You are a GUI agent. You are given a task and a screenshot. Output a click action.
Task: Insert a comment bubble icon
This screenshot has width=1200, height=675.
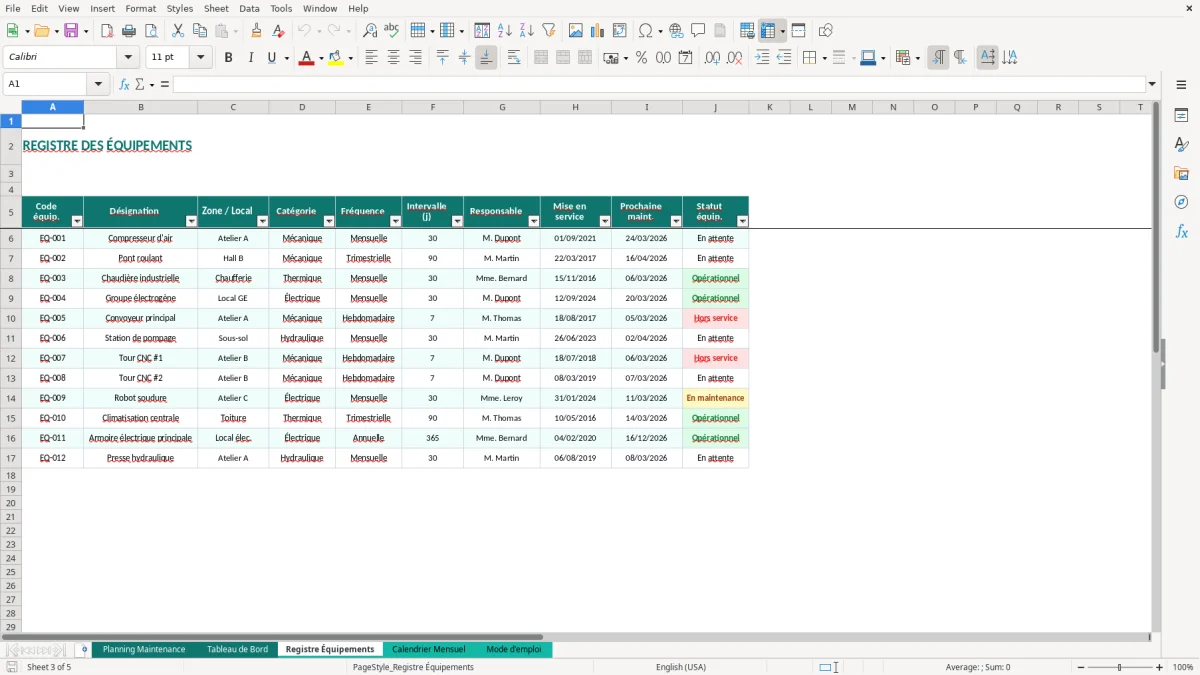698,31
